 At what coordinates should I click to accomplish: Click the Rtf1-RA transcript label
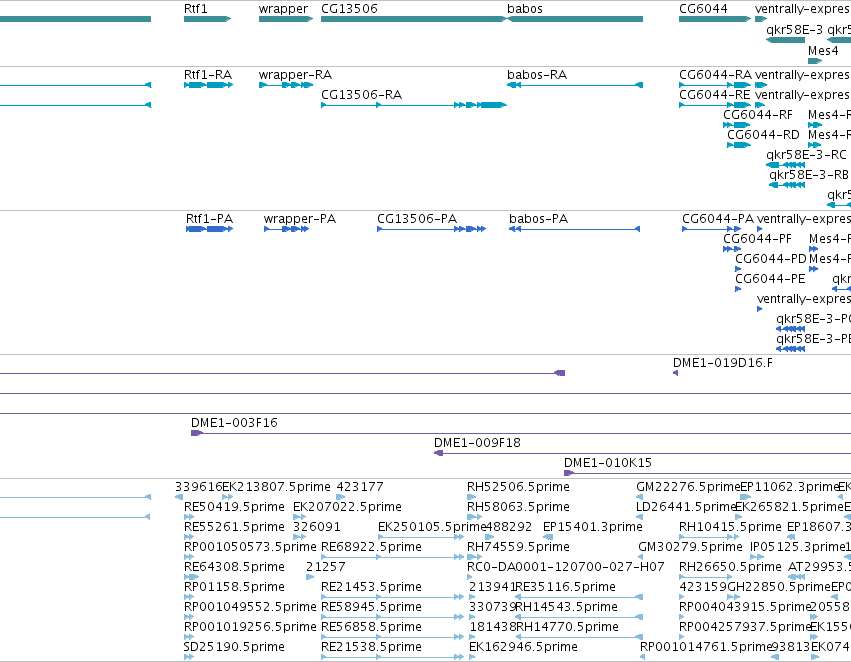208,75
